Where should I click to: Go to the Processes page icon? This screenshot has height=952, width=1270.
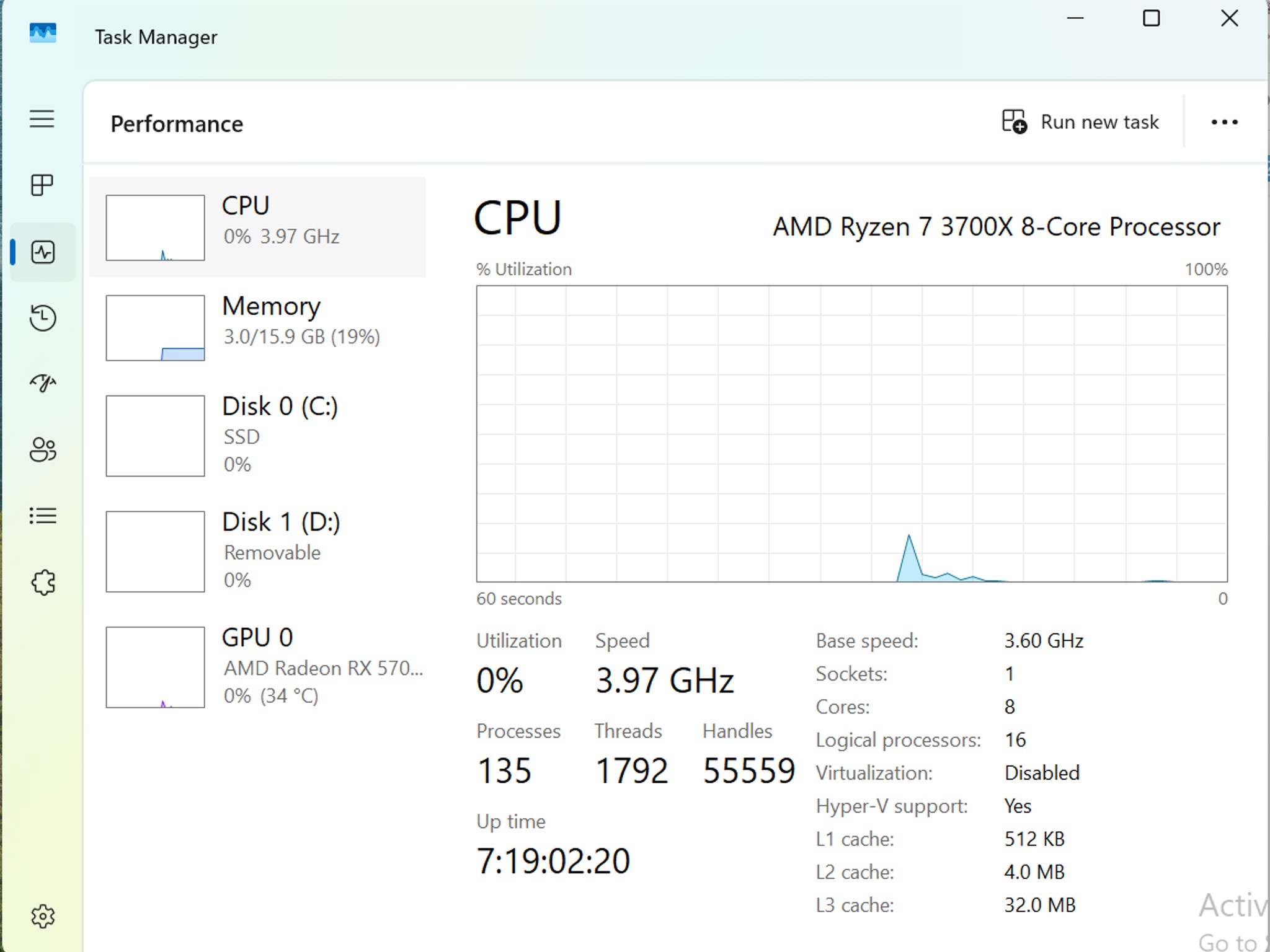[x=42, y=185]
